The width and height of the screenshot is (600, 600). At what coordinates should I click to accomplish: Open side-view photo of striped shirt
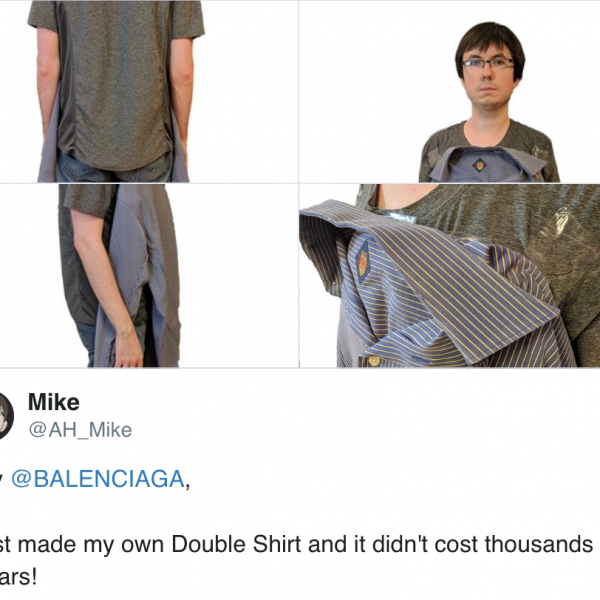(149, 276)
